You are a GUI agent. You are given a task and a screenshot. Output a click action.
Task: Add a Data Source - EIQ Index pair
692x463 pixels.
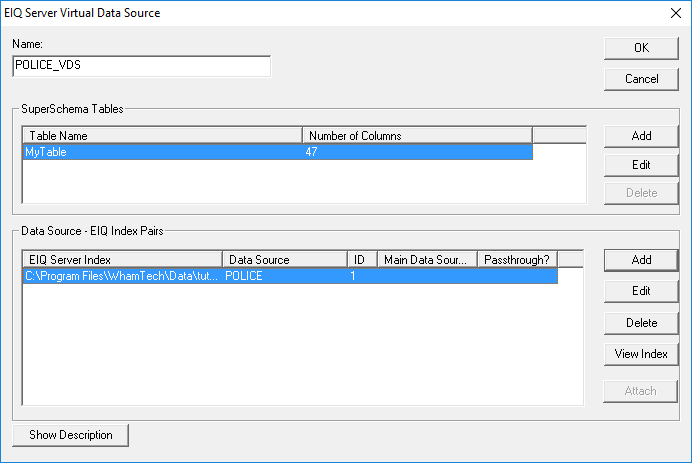coord(641,260)
